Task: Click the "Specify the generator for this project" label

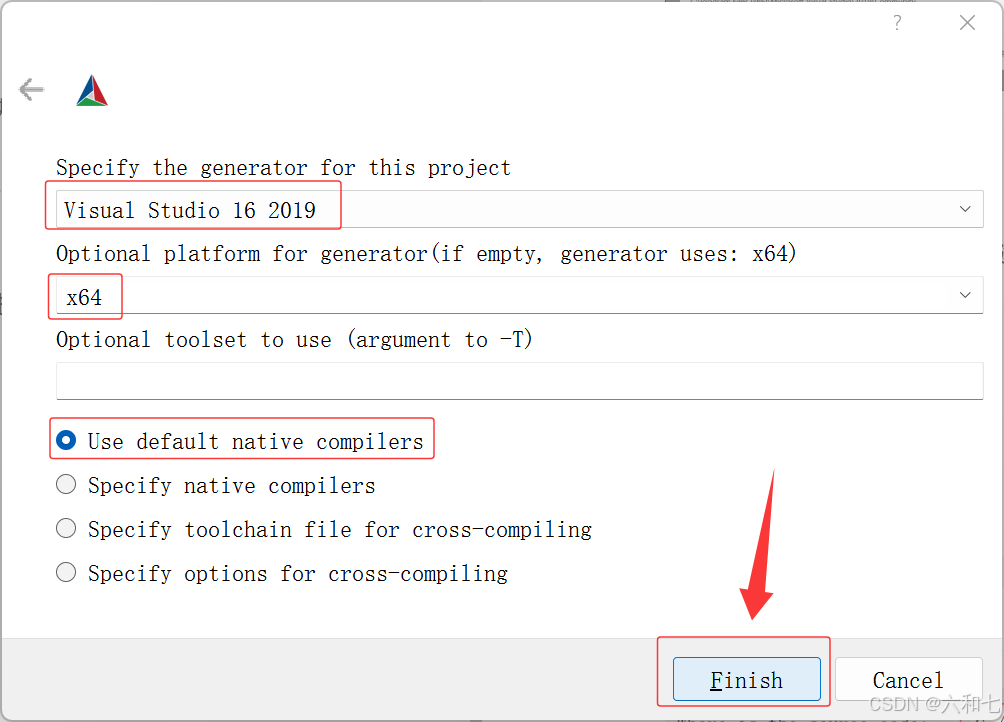Action: pos(283,168)
